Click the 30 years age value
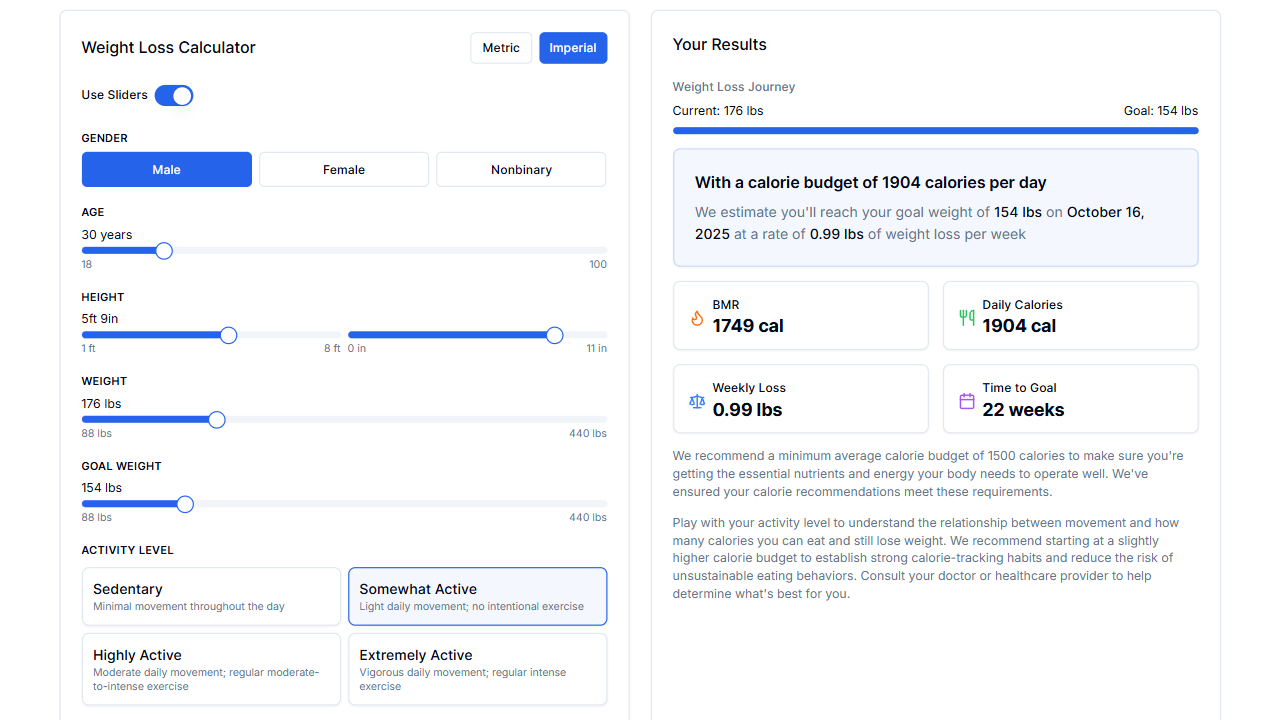The image size is (1280, 720). tap(107, 235)
